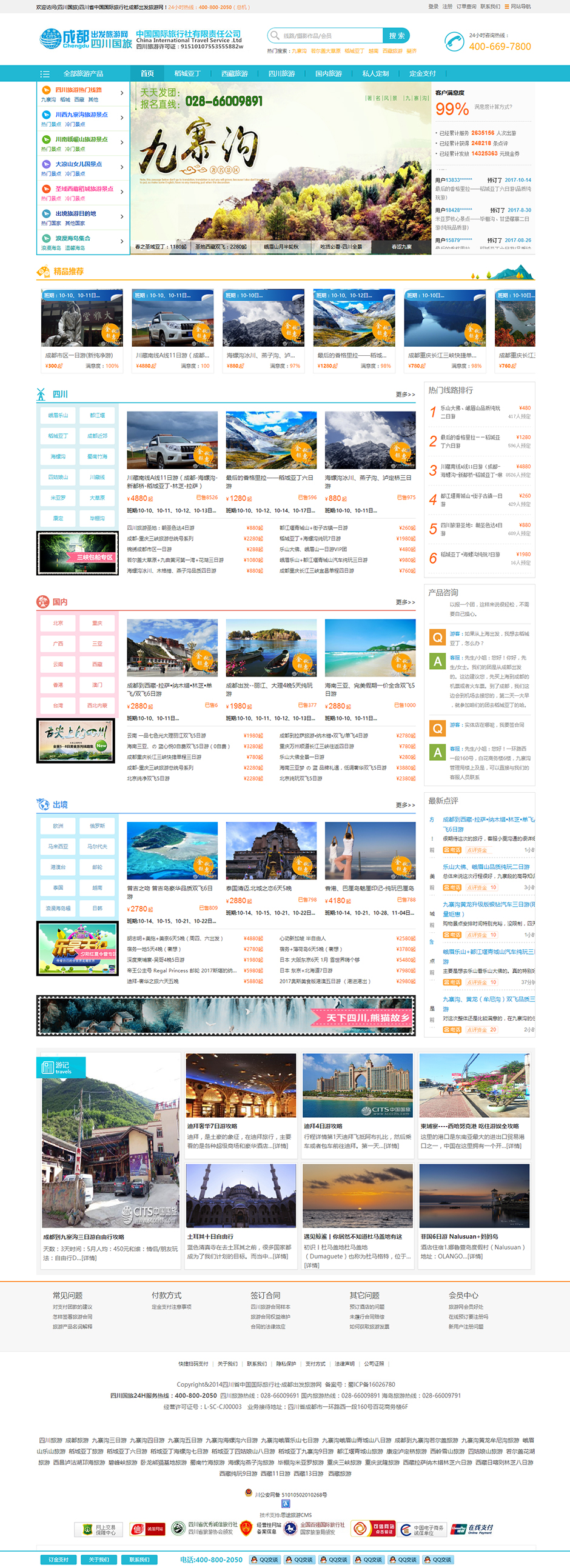Click the first Q icon in 产品咨询
Image resolution: width=570 pixels, height=1568 pixels.
click(x=437, y=637)
